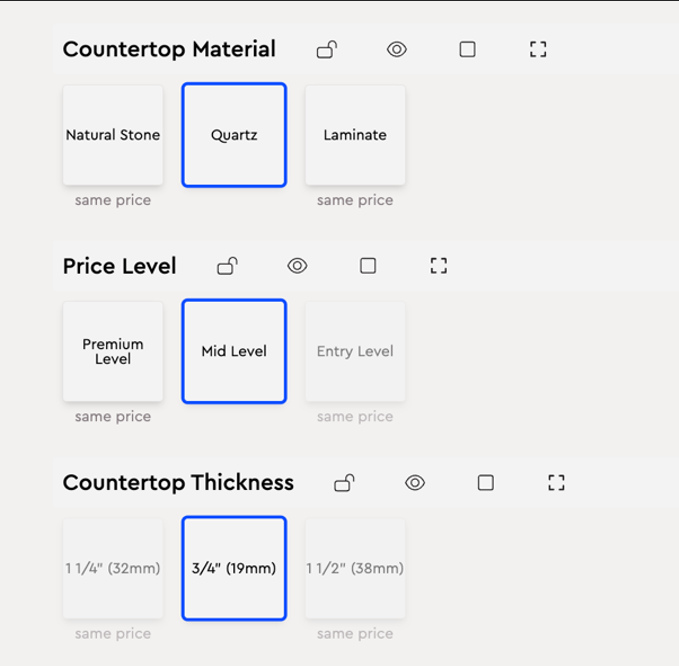Click the lock icon beside Countertop Thickness
Screen dimensions: 679x666
tap(344, 483)
